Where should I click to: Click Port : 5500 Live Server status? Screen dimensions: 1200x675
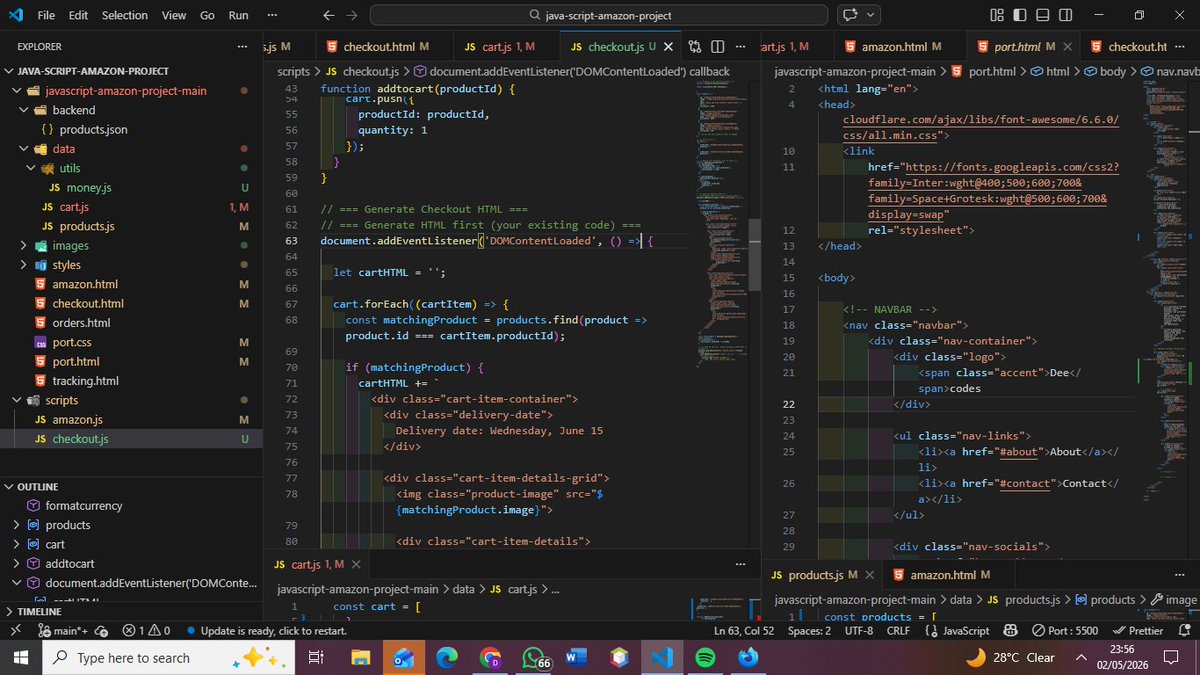click(x=1065, y=631)
